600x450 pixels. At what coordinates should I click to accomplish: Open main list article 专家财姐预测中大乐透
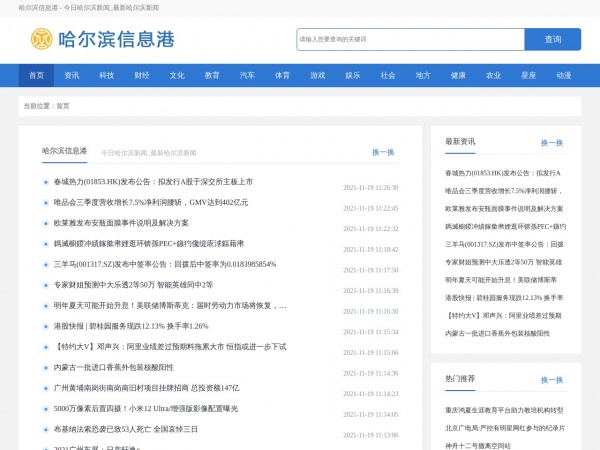pos(133,285)
